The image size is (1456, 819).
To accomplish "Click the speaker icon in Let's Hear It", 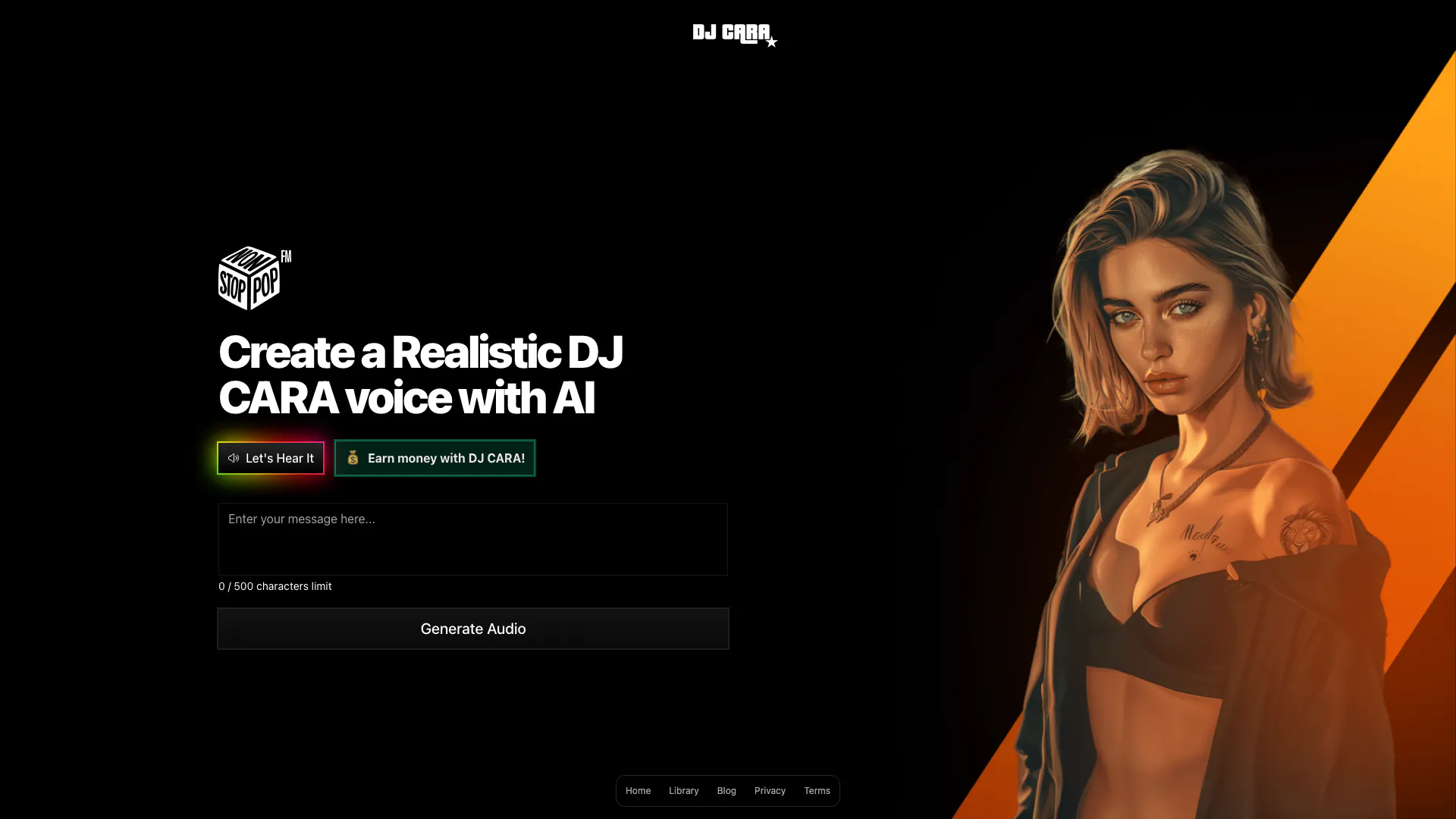I will coord(234,458).
